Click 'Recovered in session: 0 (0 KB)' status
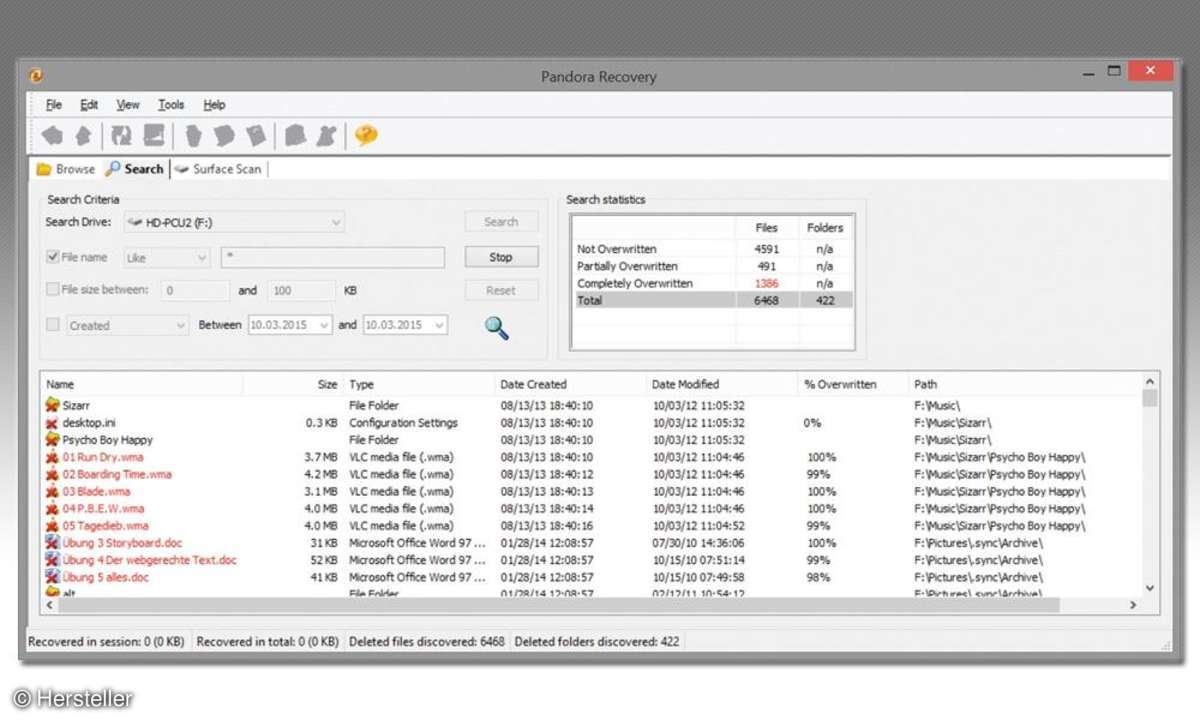The height and width of the screenshot is (720, 1200). coord(108,641)
